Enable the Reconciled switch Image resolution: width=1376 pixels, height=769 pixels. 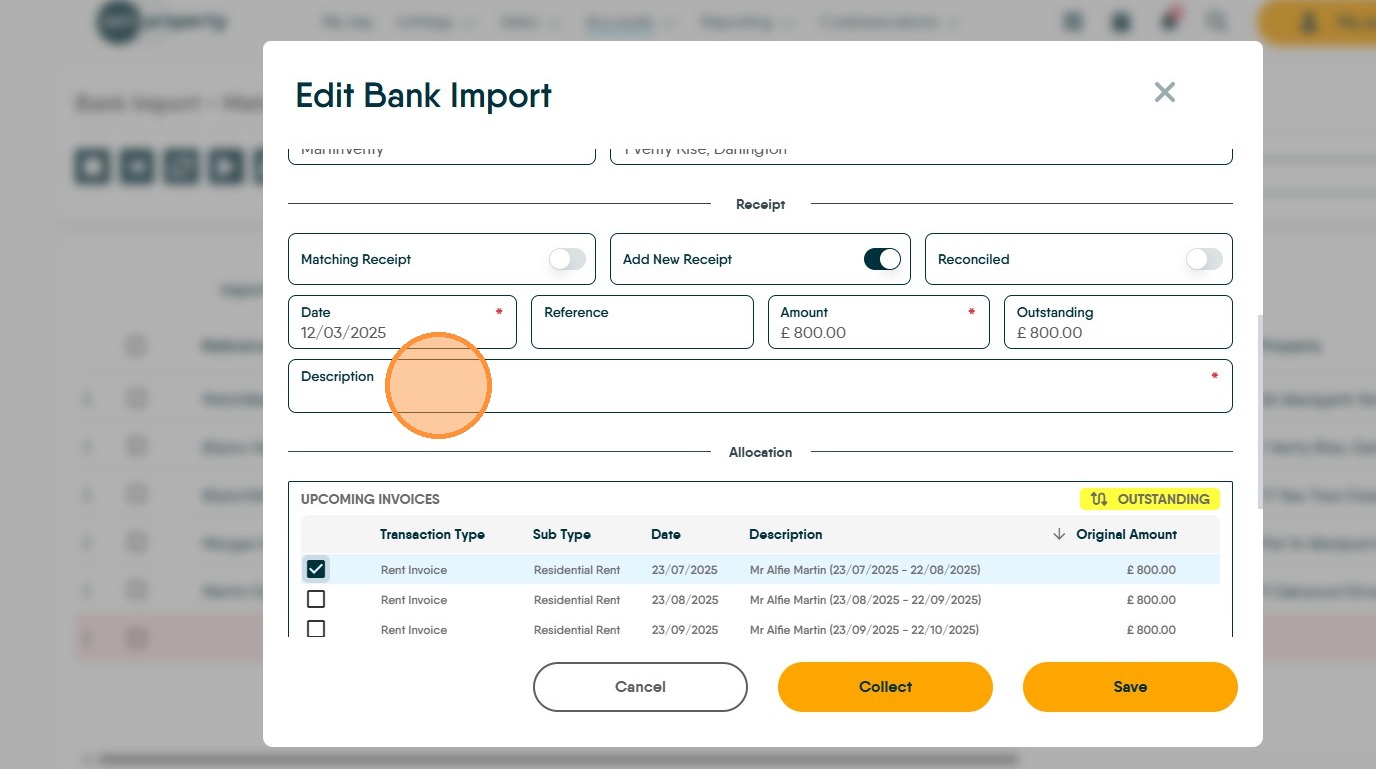tap(1204, 259)
